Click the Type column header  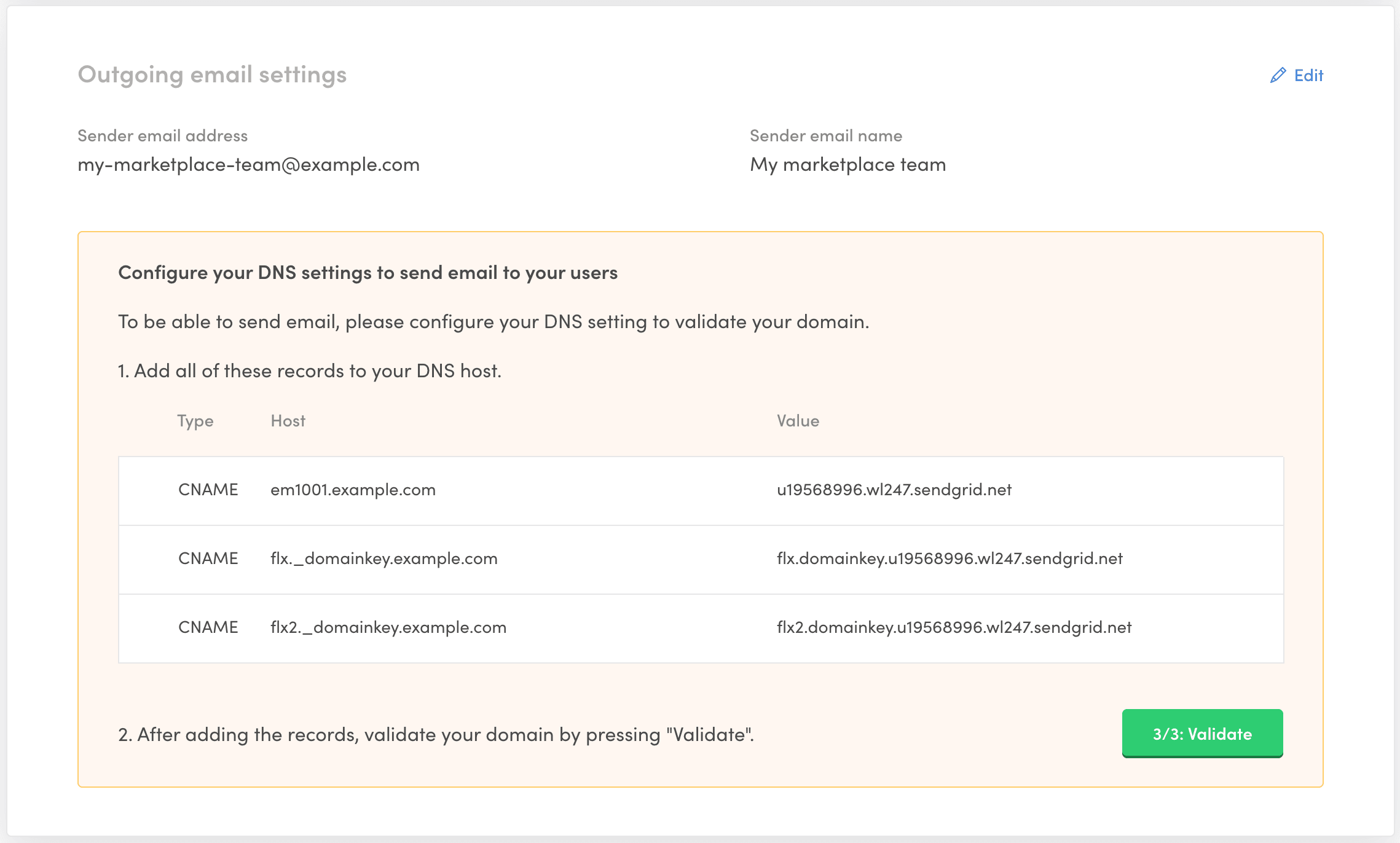point(195,421)
